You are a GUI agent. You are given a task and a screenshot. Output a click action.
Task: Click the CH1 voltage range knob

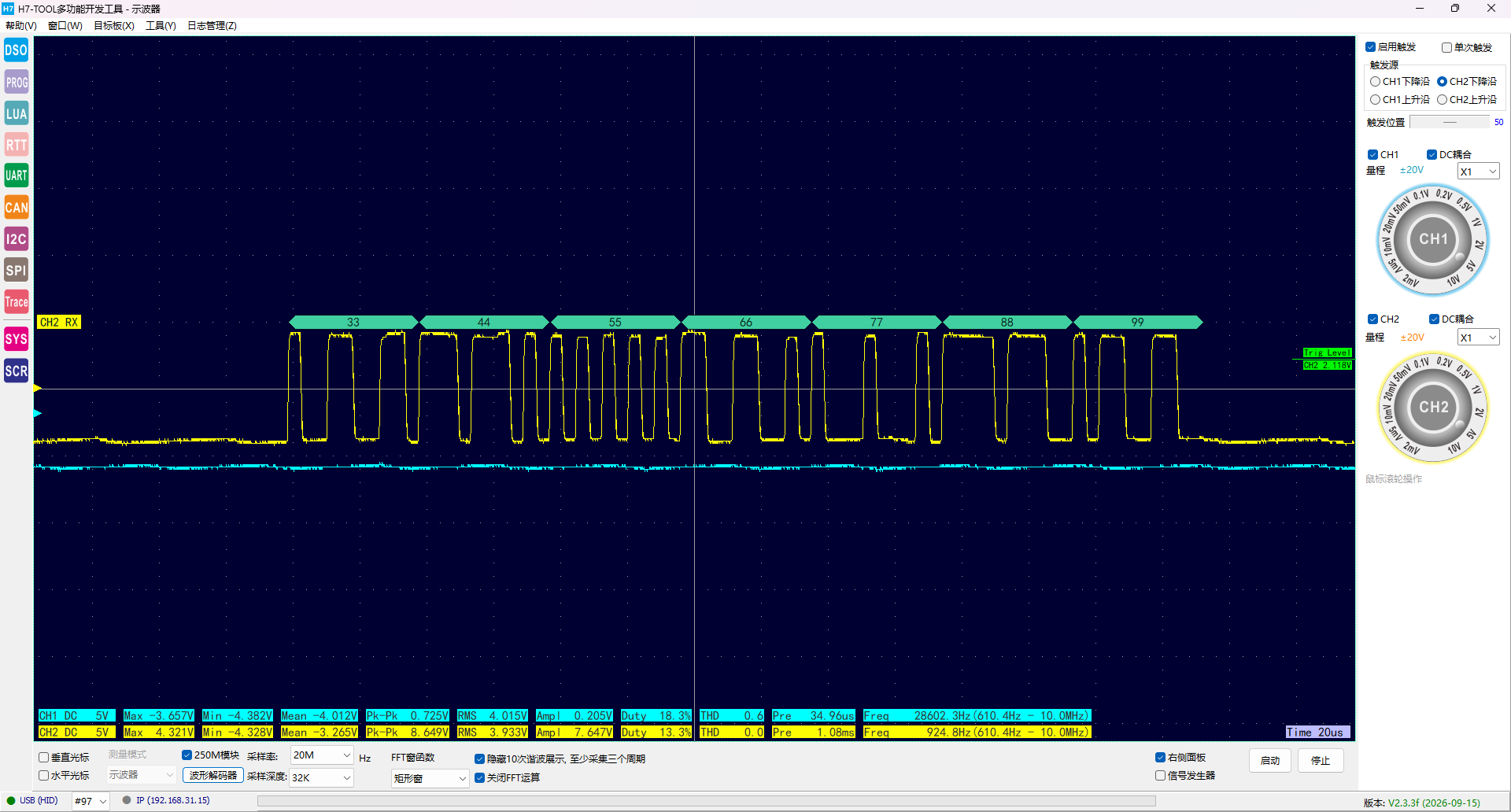pos(1433,239)
